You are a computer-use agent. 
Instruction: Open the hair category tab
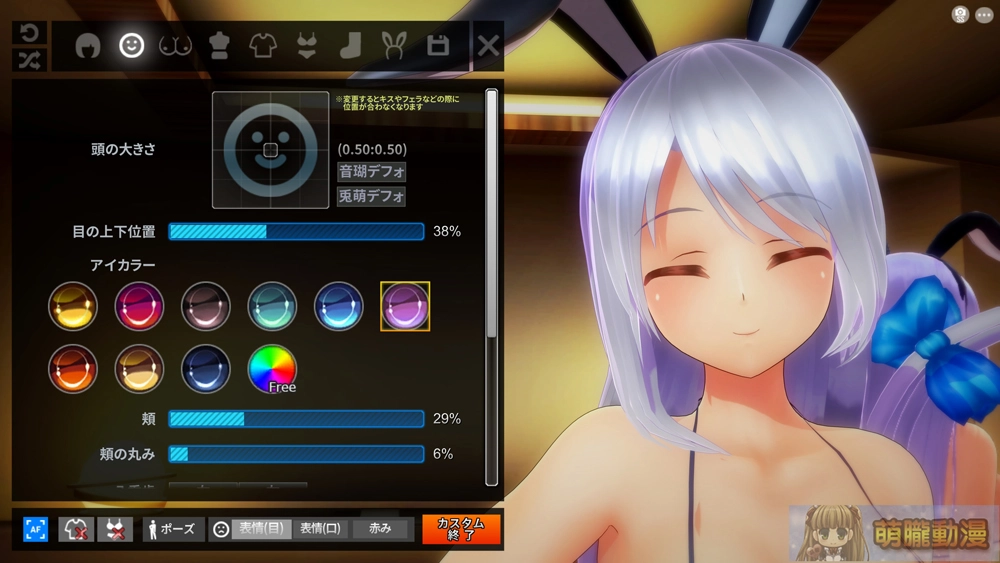[x=88, y=46]
